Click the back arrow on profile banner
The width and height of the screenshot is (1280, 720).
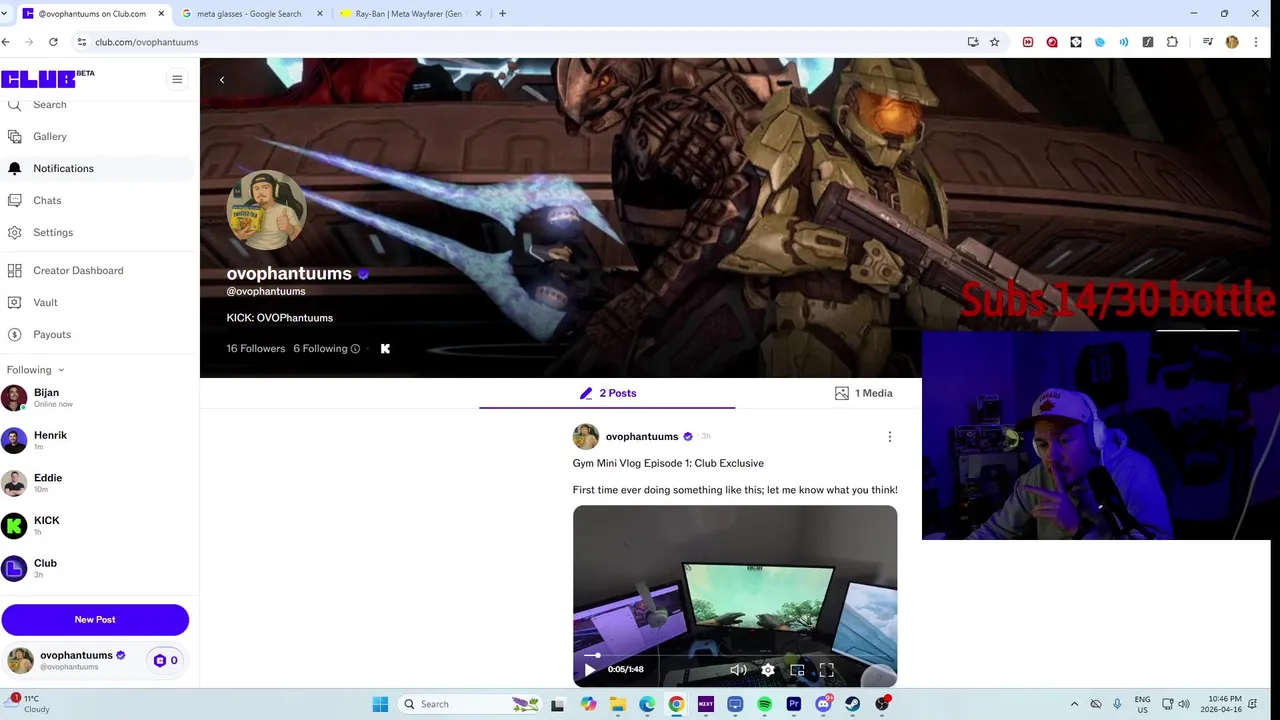222,80
